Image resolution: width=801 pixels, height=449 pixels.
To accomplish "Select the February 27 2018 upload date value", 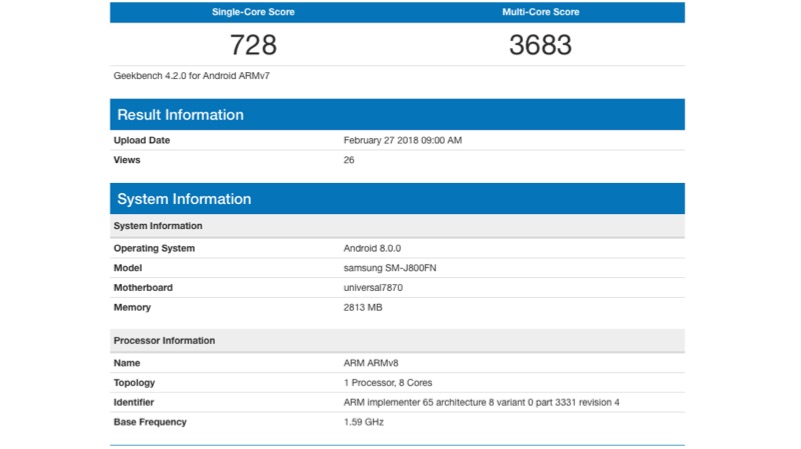I will (402, 140).
